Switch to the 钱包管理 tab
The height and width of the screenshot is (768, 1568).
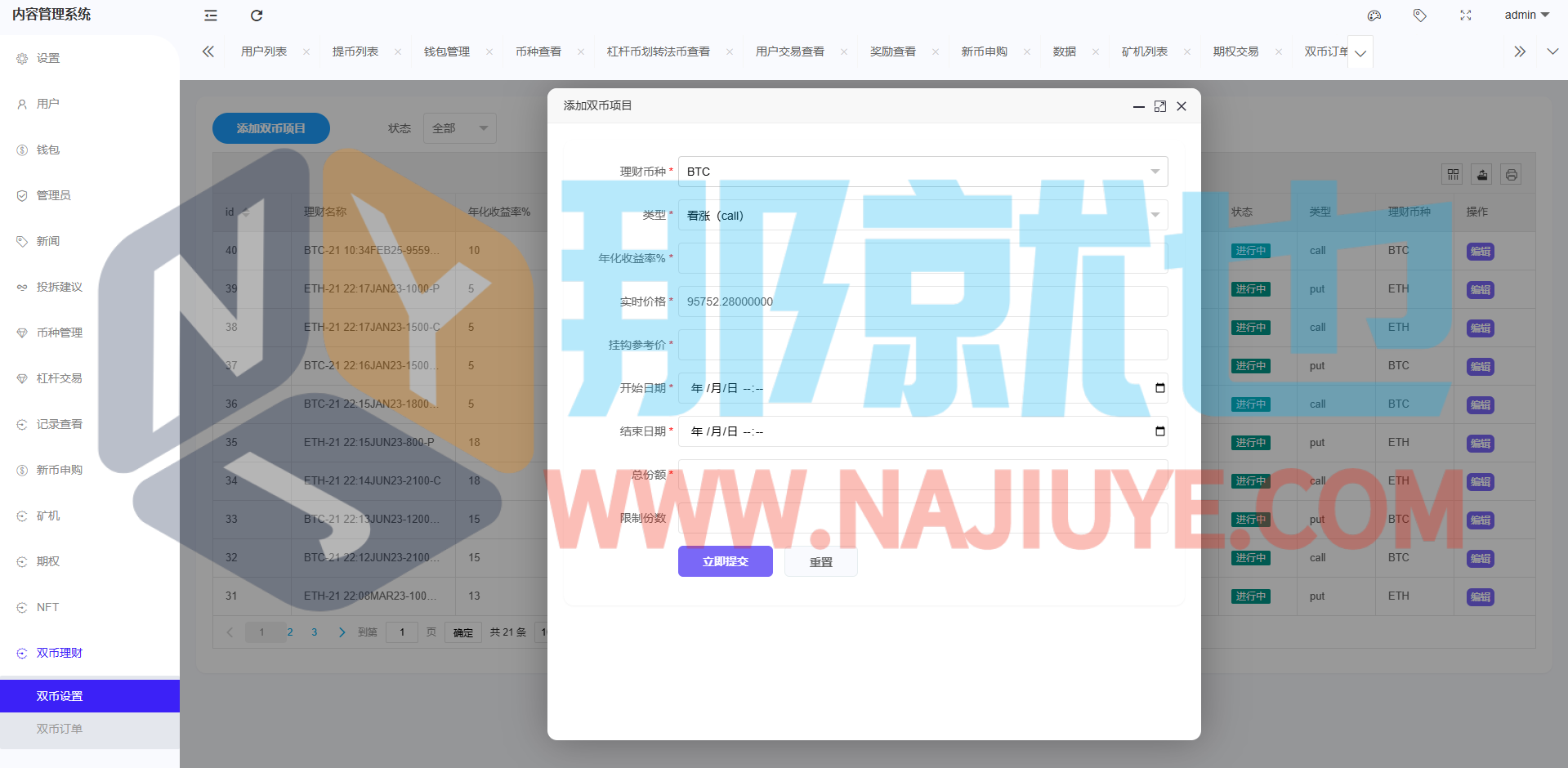pos(447,51)
